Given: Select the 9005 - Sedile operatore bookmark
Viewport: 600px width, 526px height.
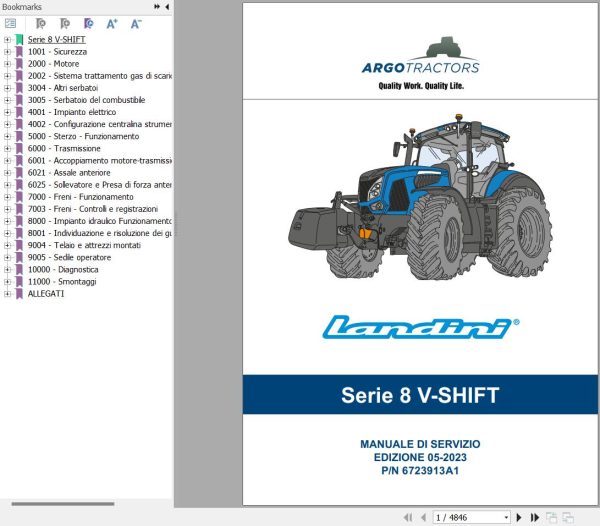Looking at the screenshot, I should [x=69, y=257].
